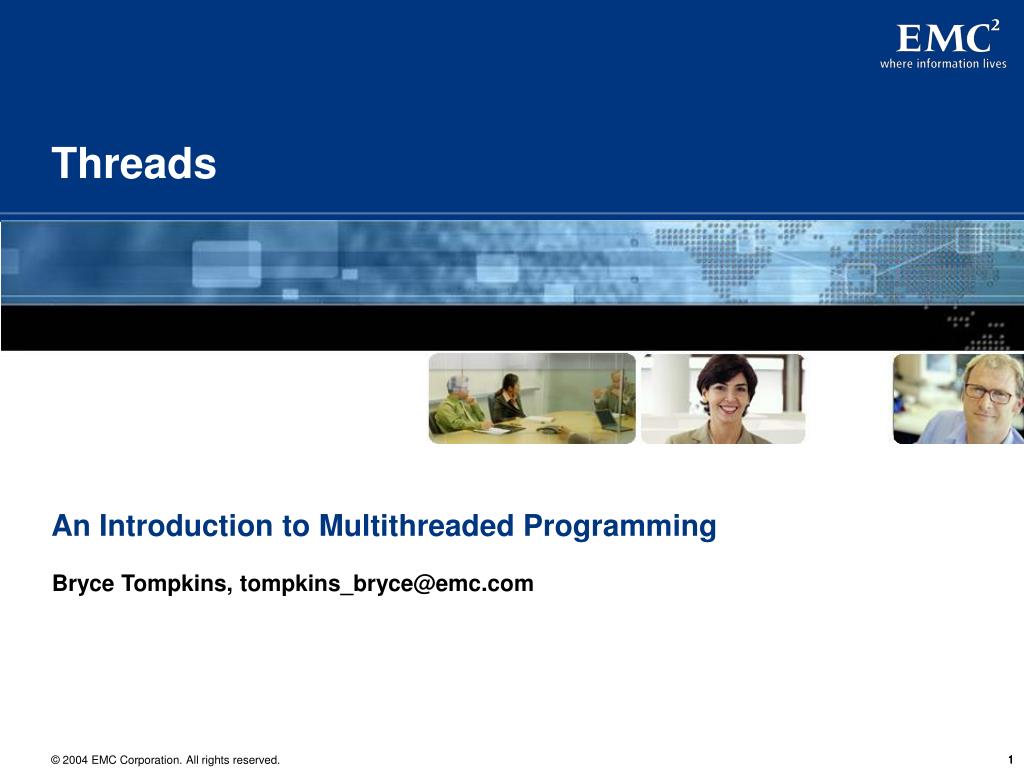Click the EMC² logo
Image resolution: width=1024 pixels, height=768 pixels.
coord(948,37)
